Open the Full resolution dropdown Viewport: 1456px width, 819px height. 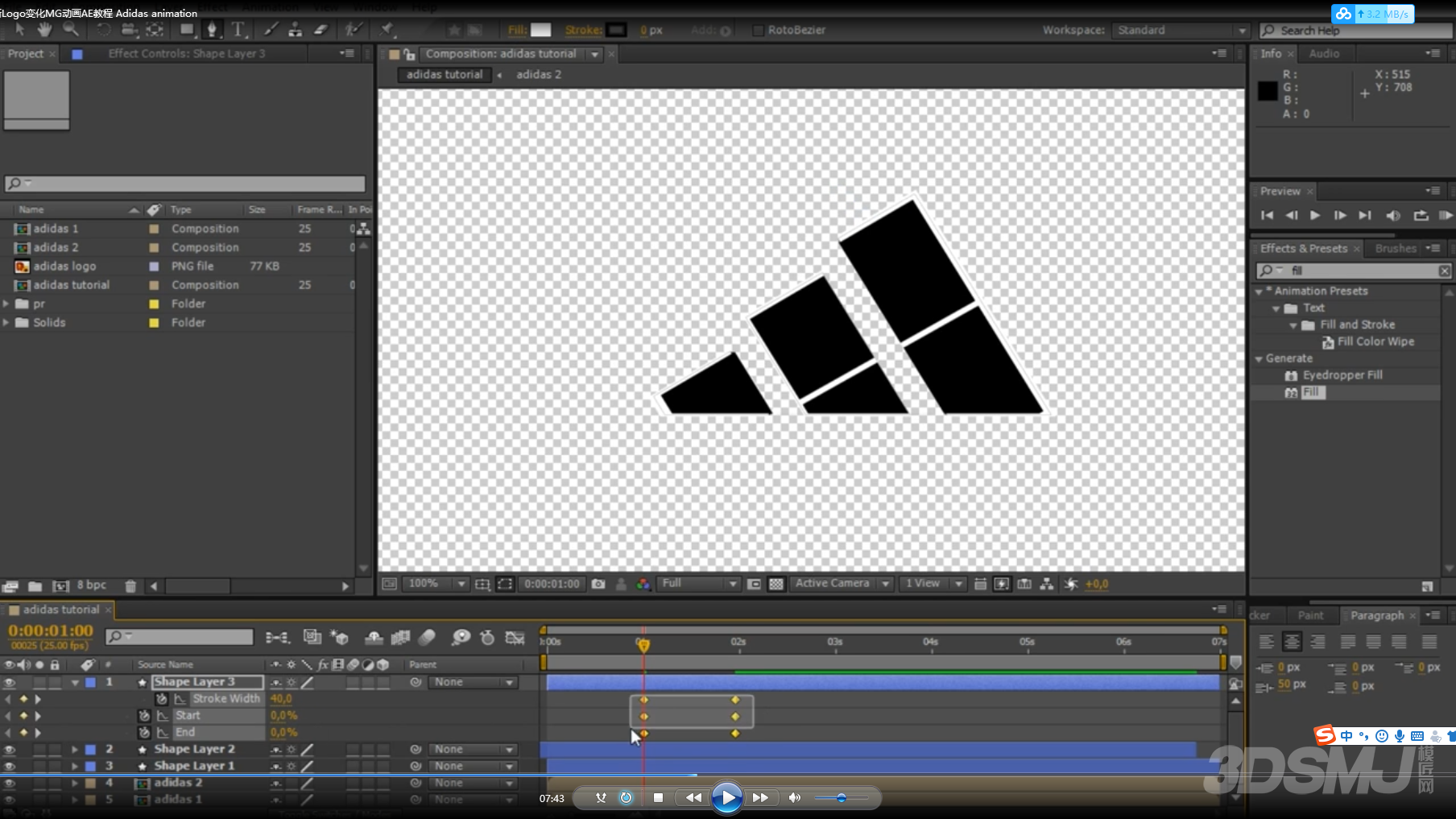point(698,584)
